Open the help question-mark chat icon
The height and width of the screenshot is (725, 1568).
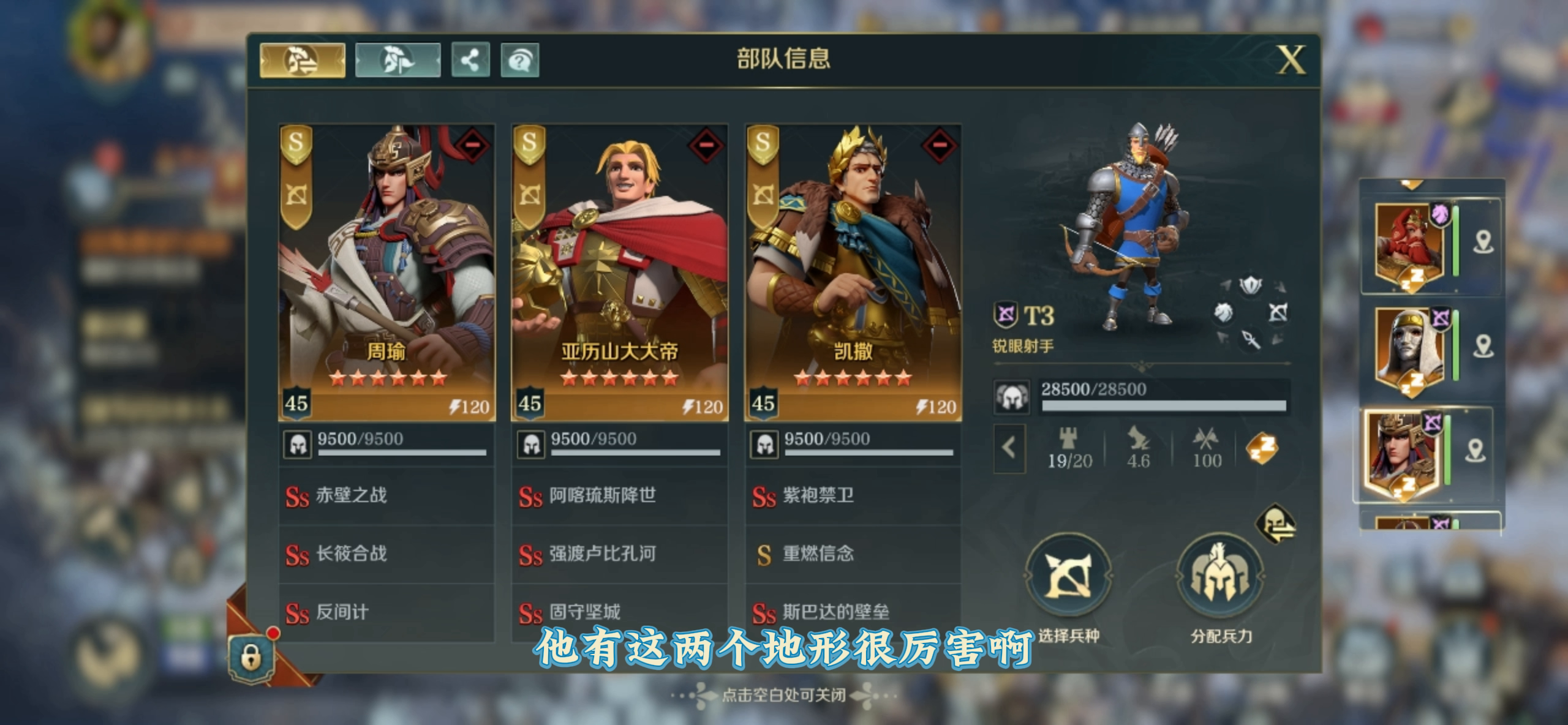tap(520, 60)
